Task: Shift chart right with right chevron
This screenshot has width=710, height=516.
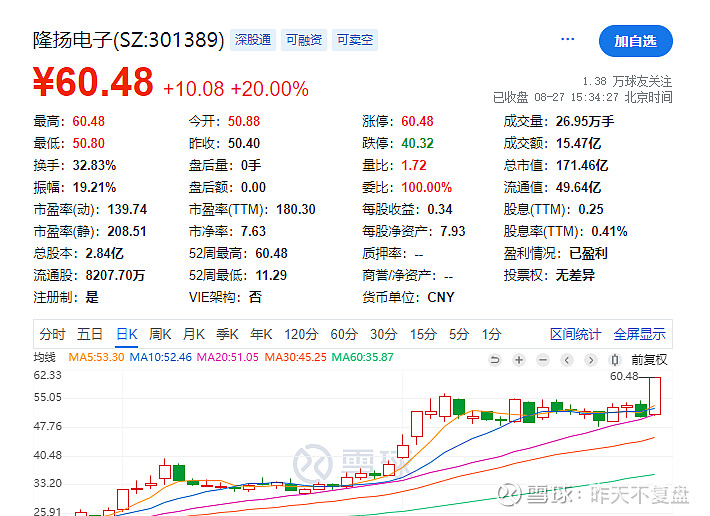Action: pyautogui.click(x=590, y=360)
